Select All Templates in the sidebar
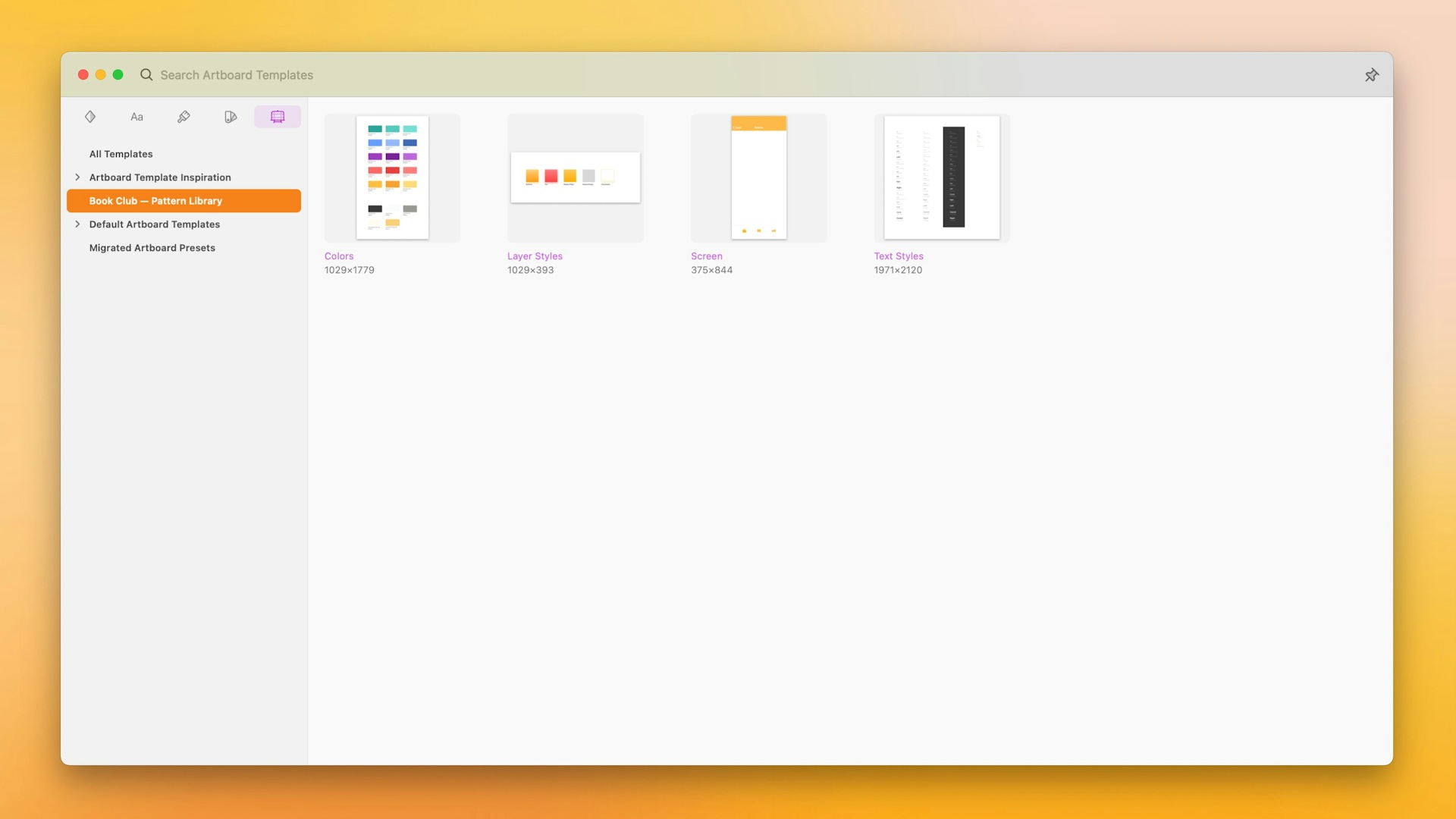The width and height of the screenshot is (1456, 819). coord(121,154)
